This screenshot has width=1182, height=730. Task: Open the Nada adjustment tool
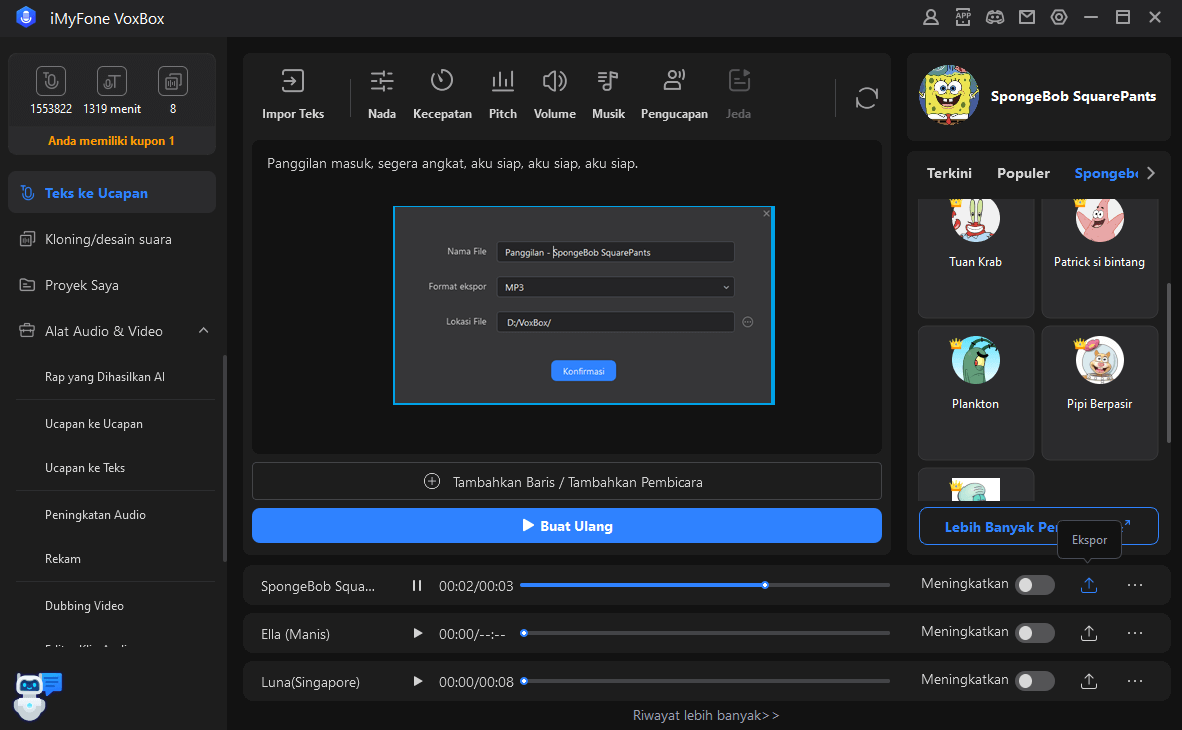[x=381, y=94]
